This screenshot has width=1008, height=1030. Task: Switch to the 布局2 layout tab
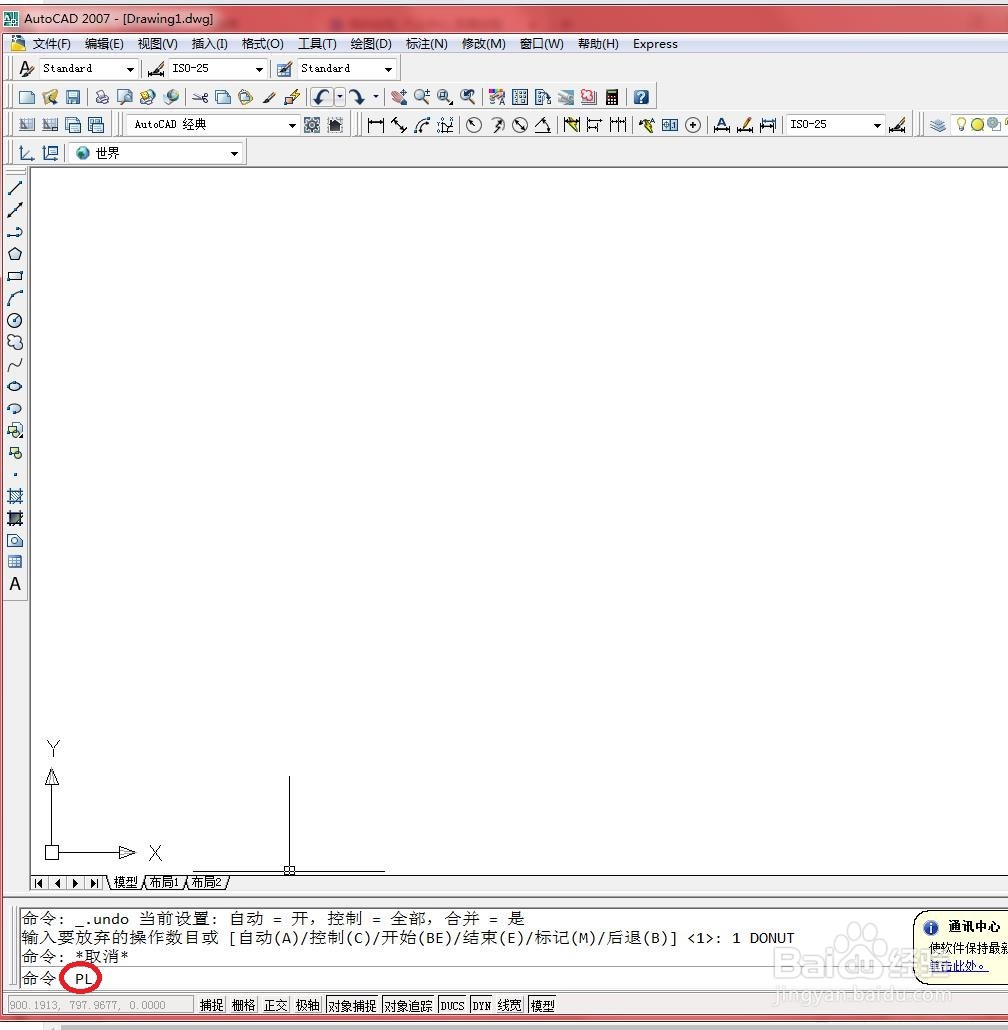click(x=207, y=882)
